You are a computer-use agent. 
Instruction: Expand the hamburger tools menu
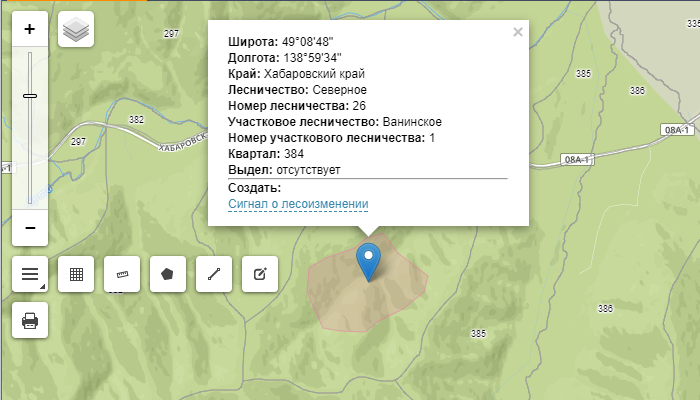pyautogui.click(x=30, y=274)
